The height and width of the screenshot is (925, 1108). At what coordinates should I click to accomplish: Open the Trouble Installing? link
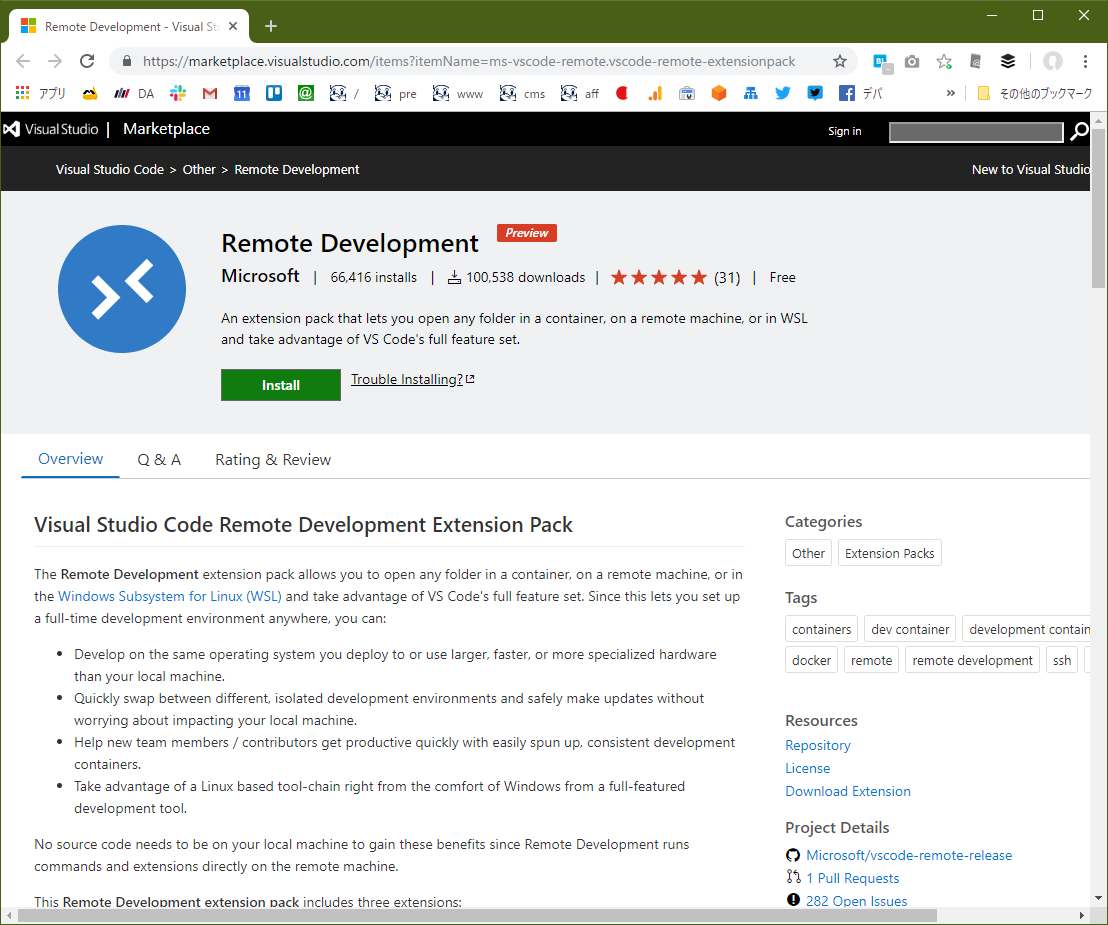point(413,379)
